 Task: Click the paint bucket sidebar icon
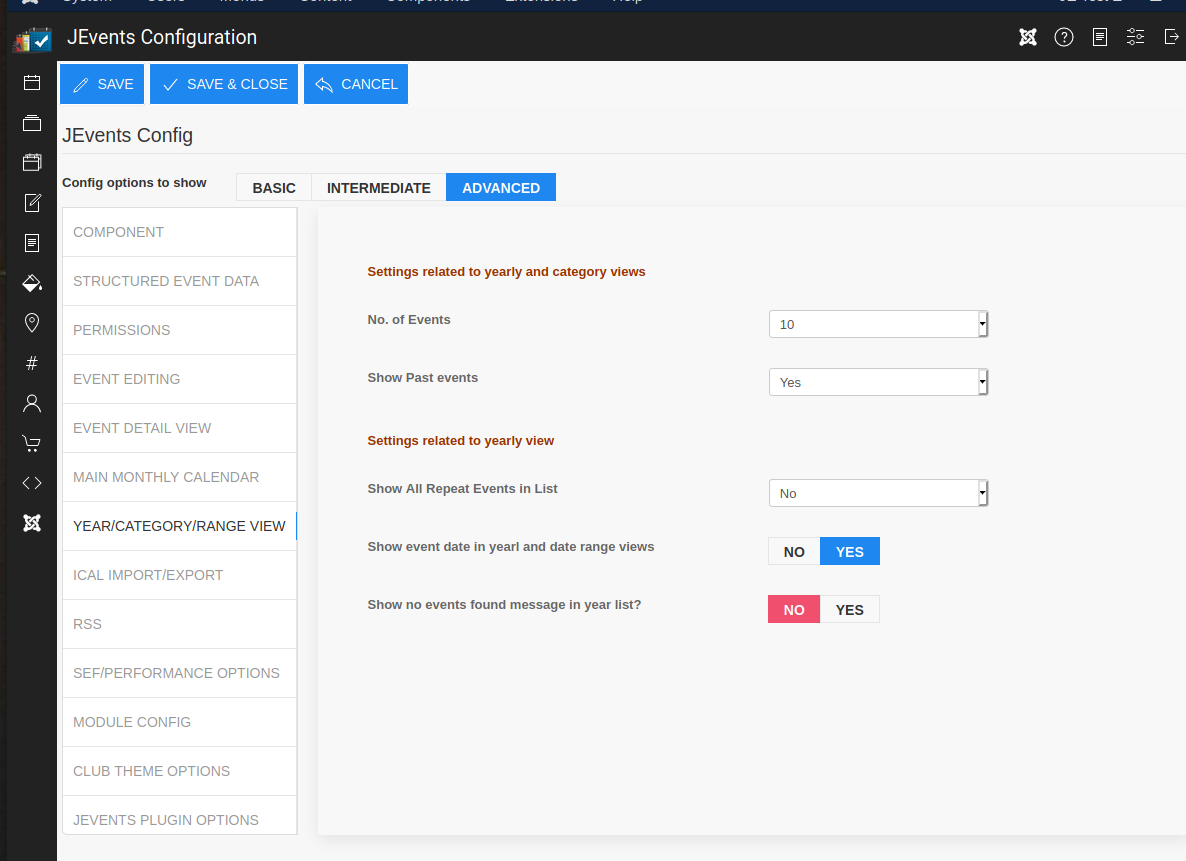coord(32,283)
